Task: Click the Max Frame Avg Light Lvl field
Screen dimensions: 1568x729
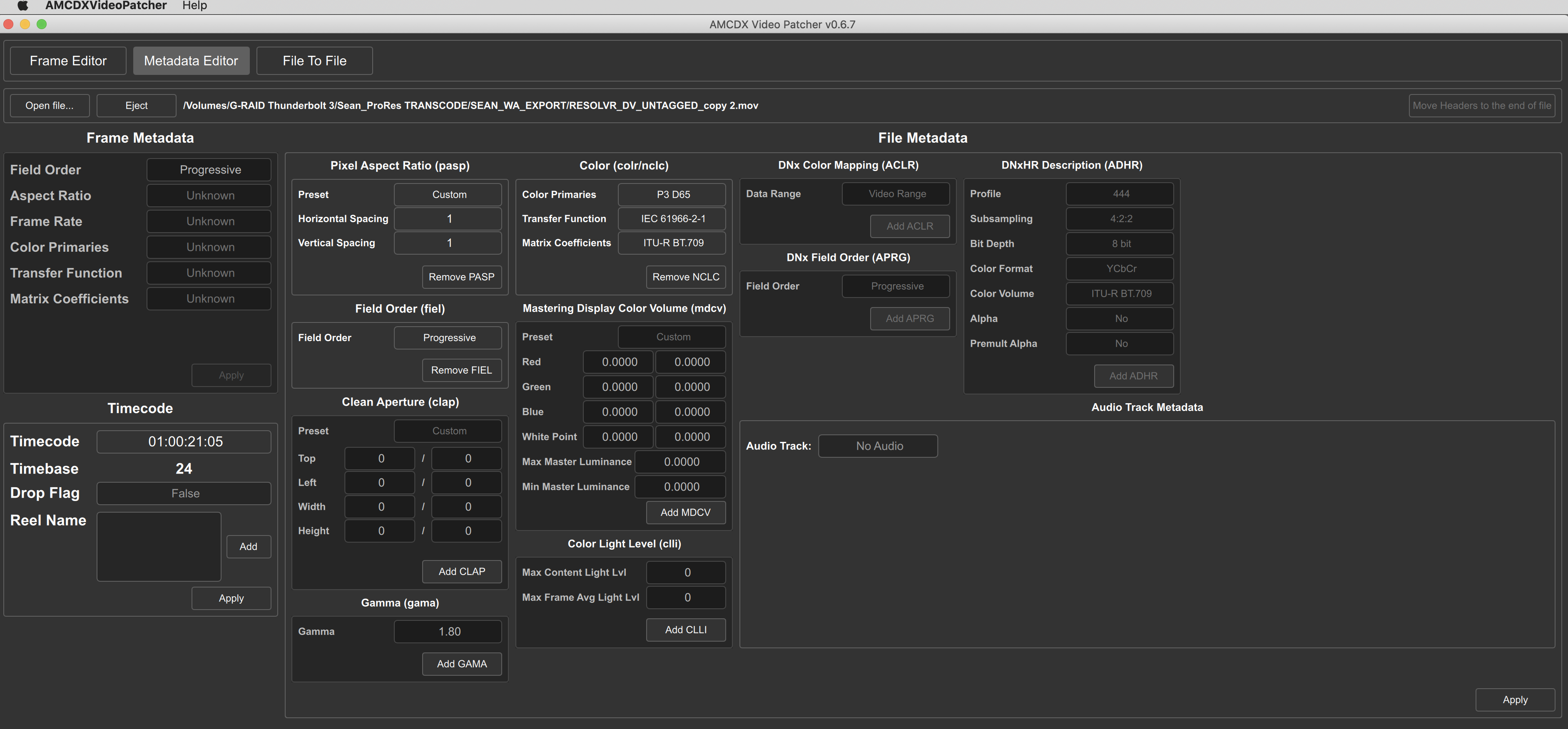Action: coord(686,598)
